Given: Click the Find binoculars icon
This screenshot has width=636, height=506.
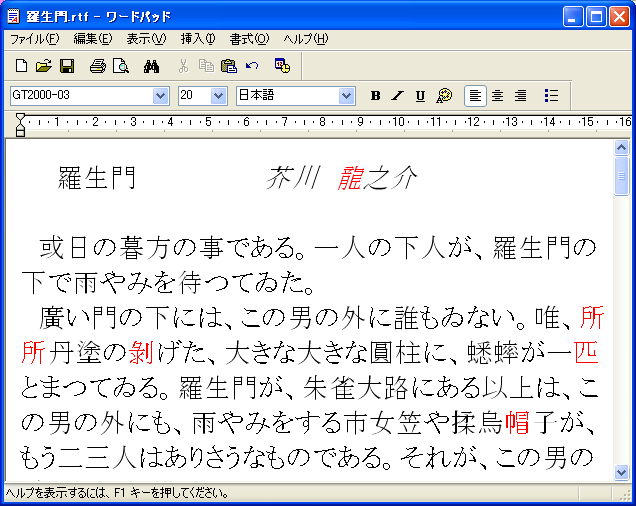Looking at the screenshot, I should tap(152, 66).
